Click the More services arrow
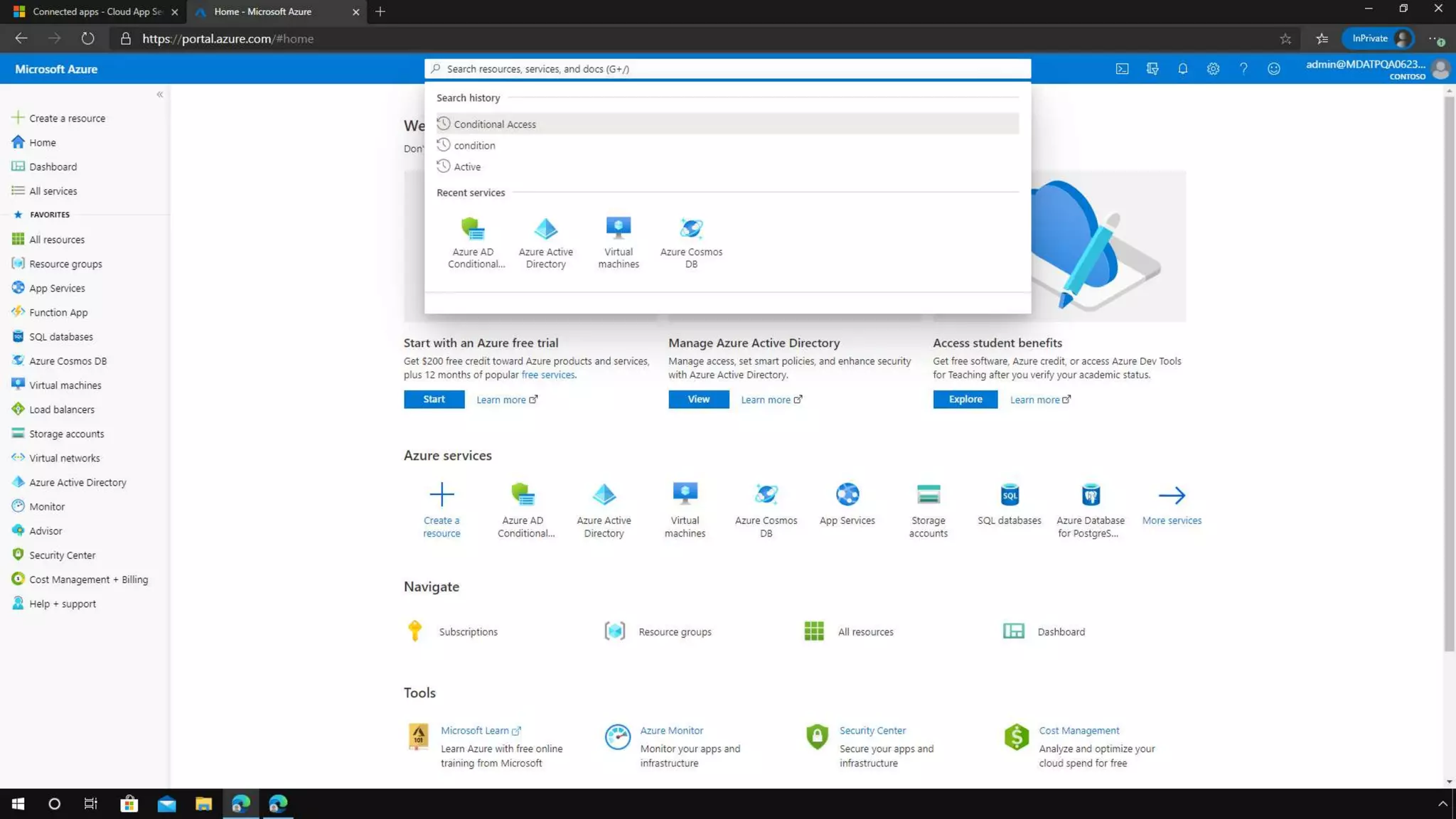 [1172, 495]
